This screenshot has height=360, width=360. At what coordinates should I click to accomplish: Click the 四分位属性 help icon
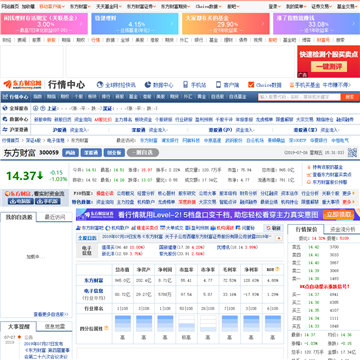click(106, 328)
